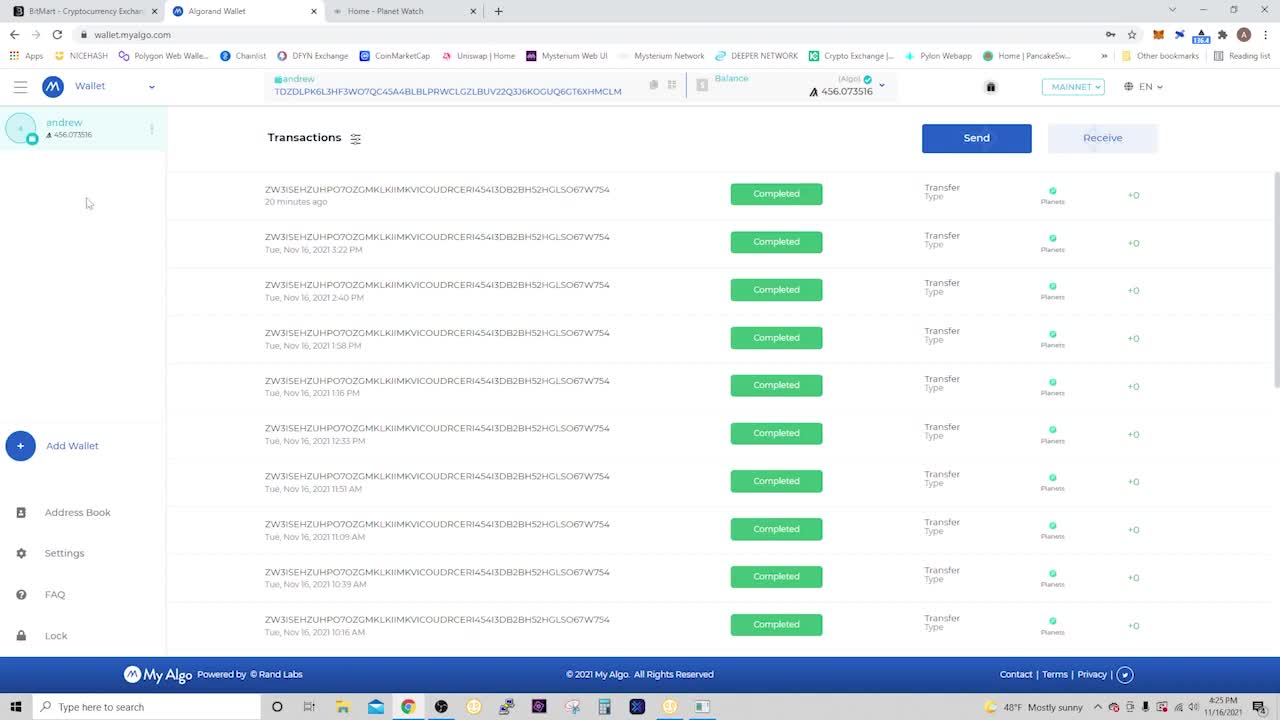Open the Twitter link icon in footer
Image resolution: width=1280 pixels, height=720 pixels.
(1125, 675)
